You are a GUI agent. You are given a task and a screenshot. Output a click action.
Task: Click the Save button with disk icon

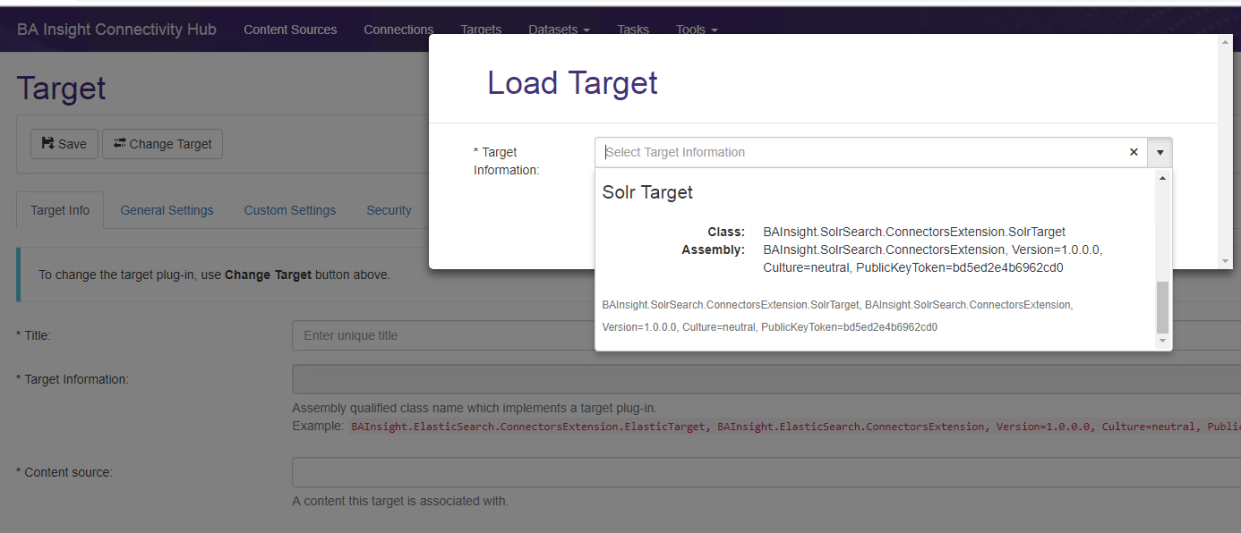pyautogui.click(x=64, y=144)
